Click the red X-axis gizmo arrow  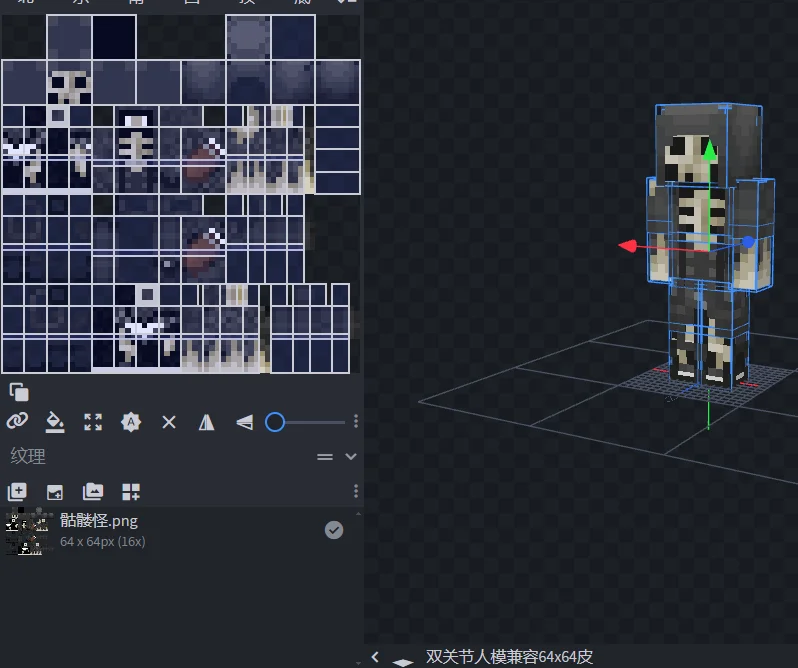(628, 246)
